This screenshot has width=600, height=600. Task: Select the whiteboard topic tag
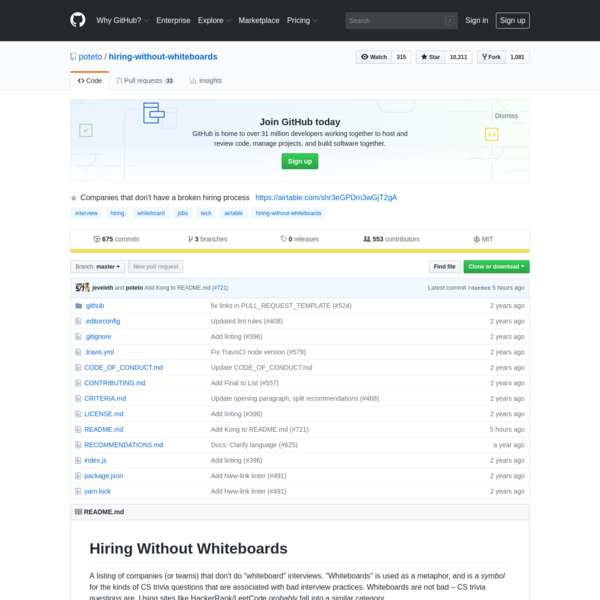pyautogui.click(x=151, y=213)
